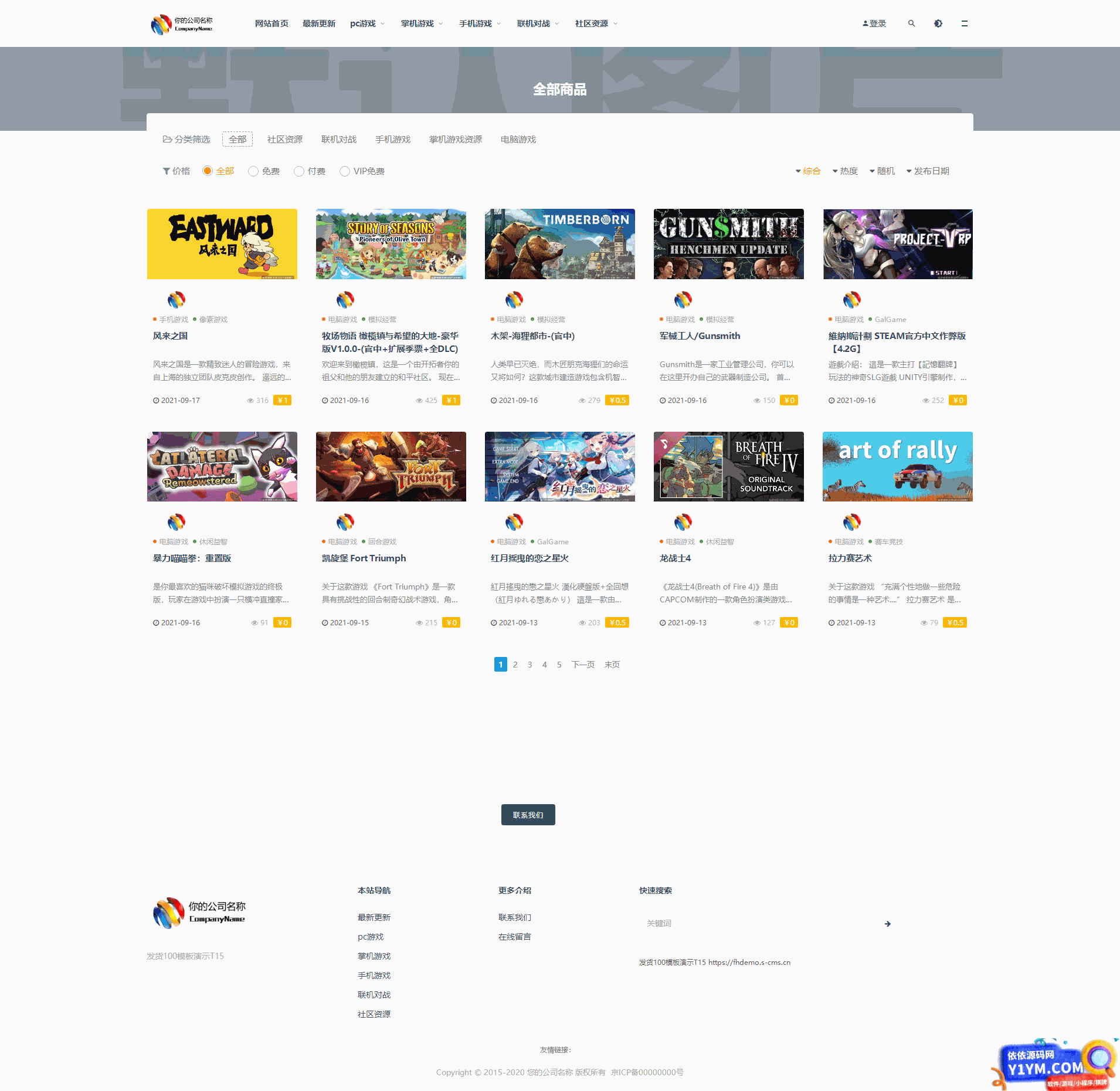
Task: Open the search icon in the header
Action: tap(911, 23)
